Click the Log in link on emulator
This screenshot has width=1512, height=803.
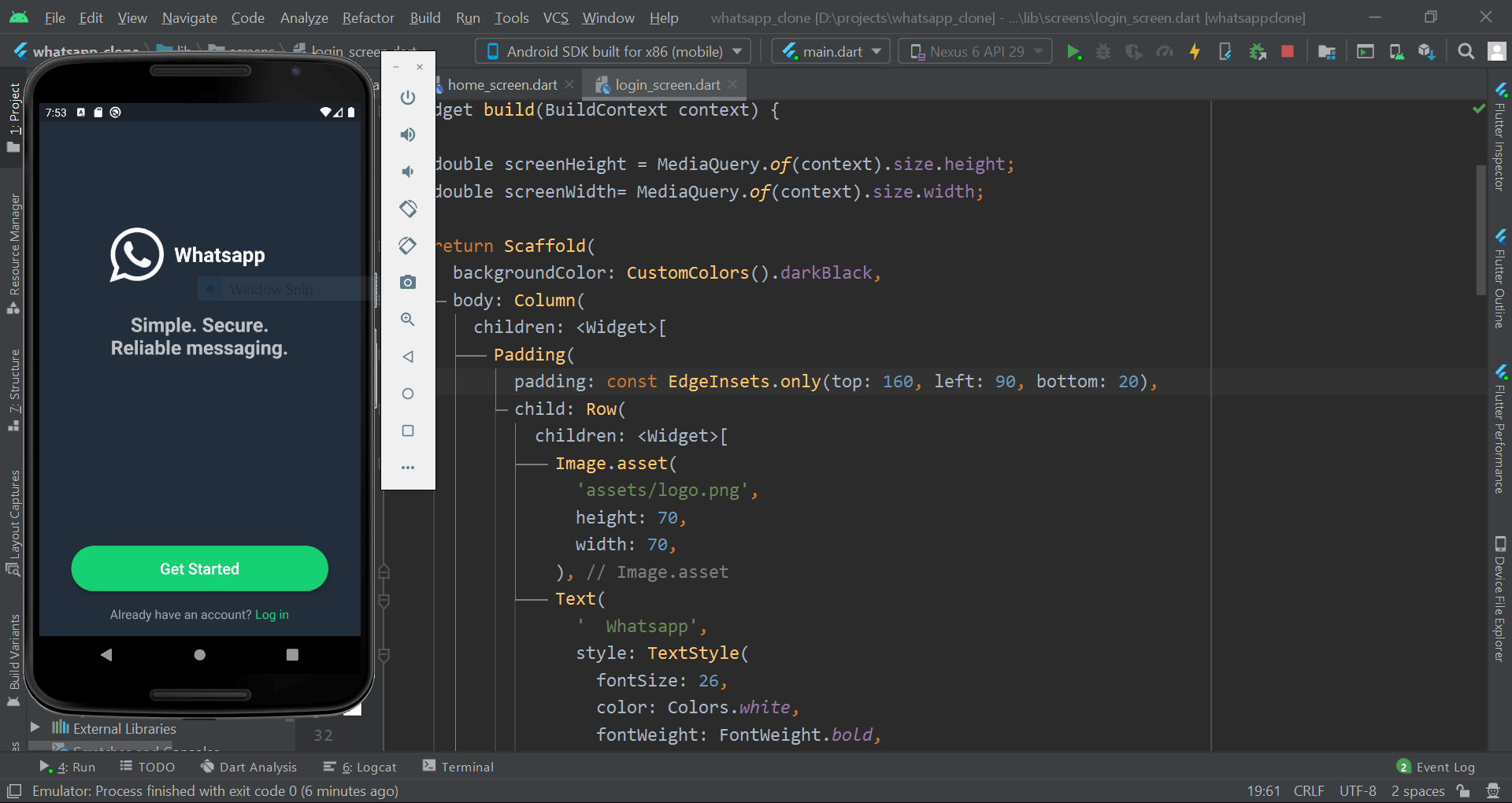coord(272,615)
